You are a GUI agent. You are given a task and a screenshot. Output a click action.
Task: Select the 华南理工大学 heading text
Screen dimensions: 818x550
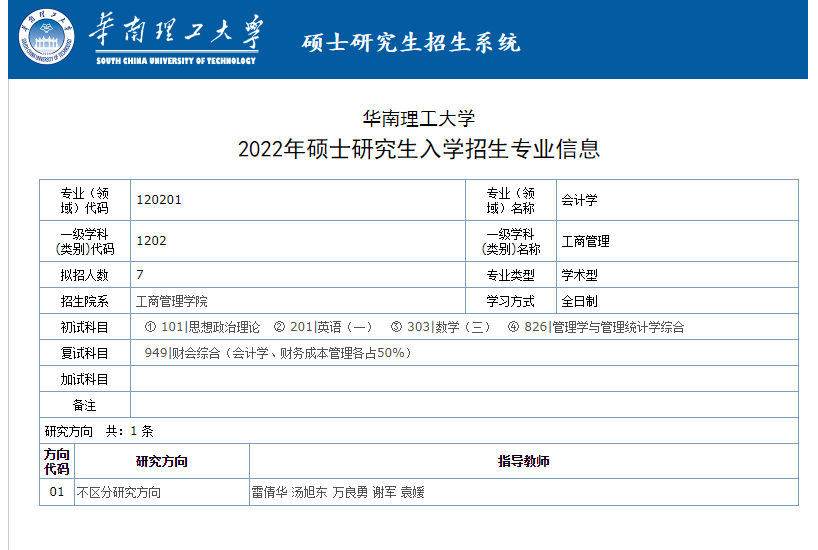click(418, 118)
